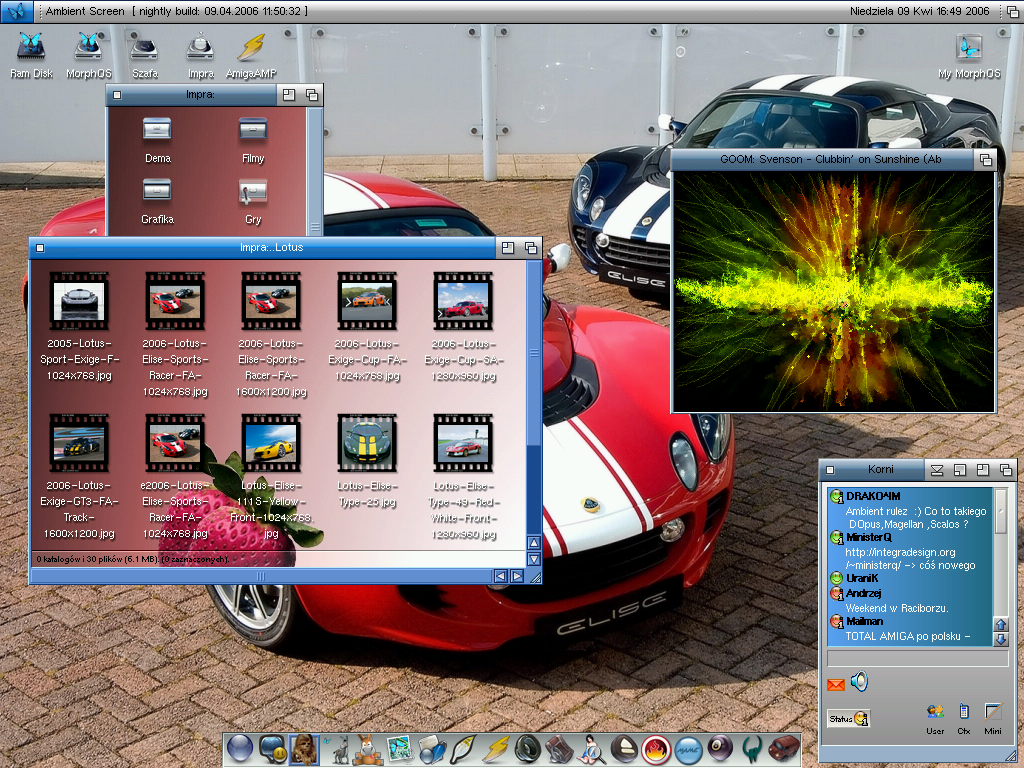Open the feather quill editor dock icon

464,750
